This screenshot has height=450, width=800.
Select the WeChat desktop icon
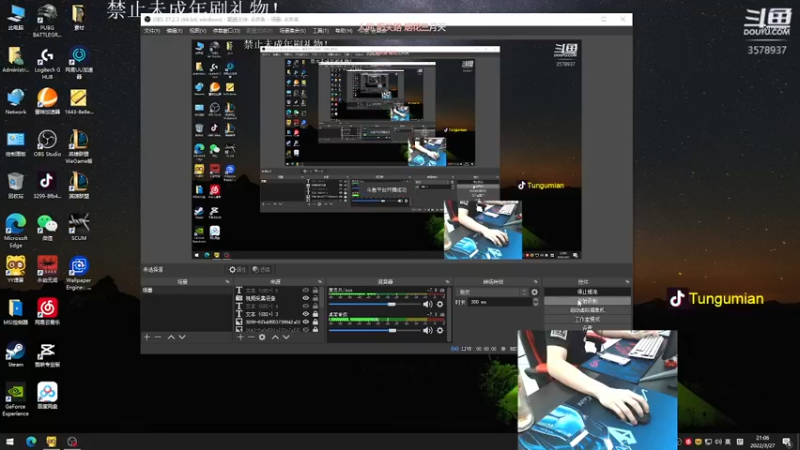click(47, 227)
